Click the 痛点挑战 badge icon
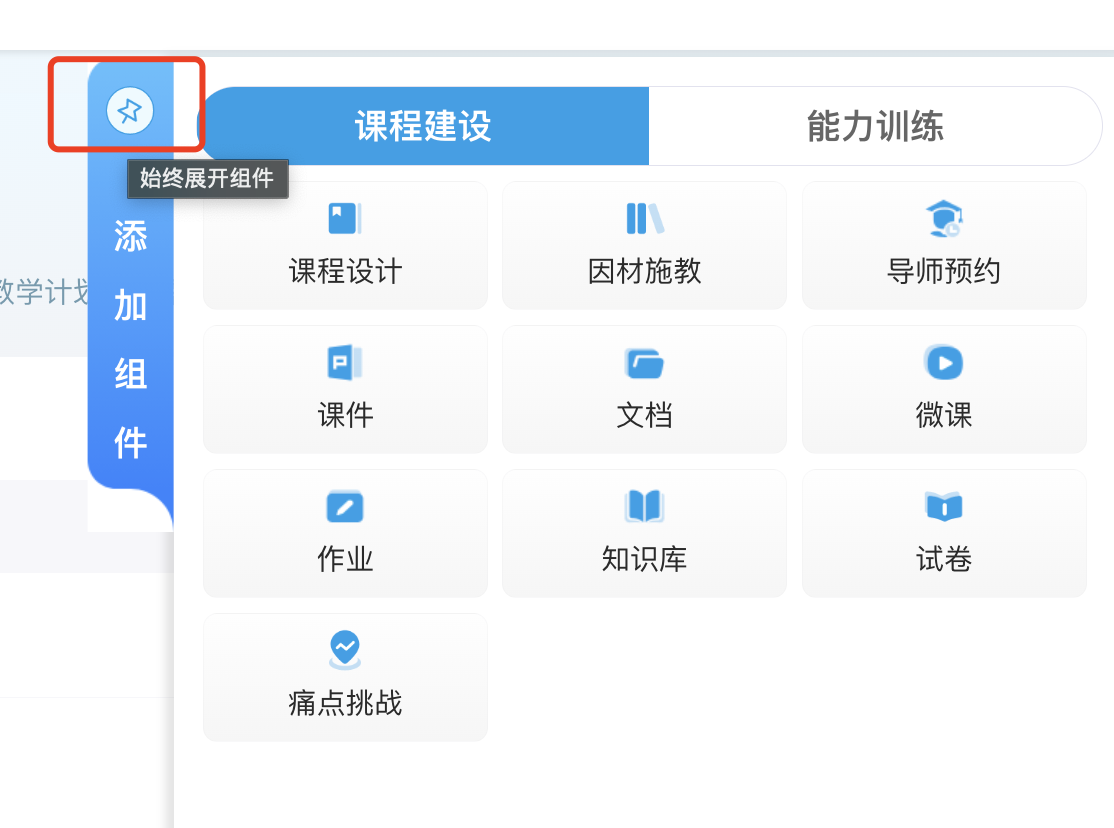Screen dimensions: 1114x828 (344, 650)
